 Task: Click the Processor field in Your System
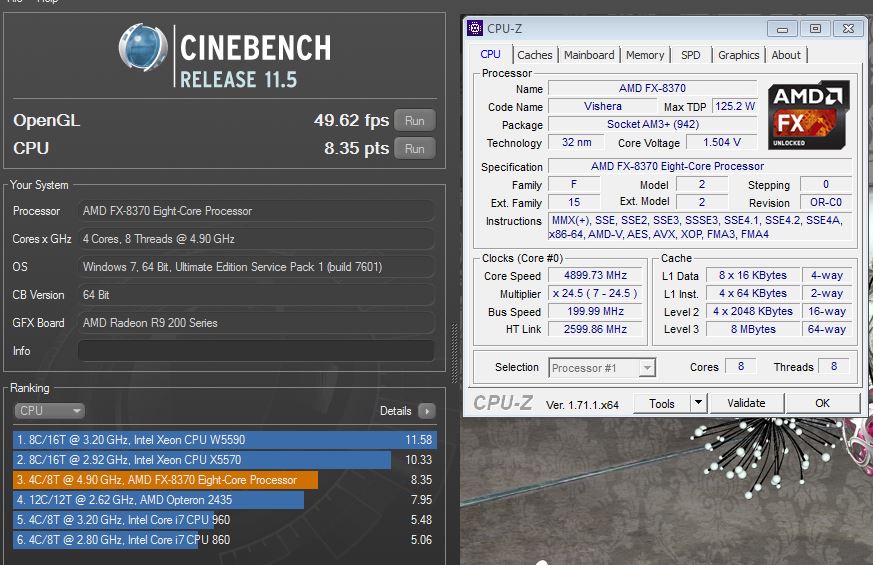coord(256,211)
